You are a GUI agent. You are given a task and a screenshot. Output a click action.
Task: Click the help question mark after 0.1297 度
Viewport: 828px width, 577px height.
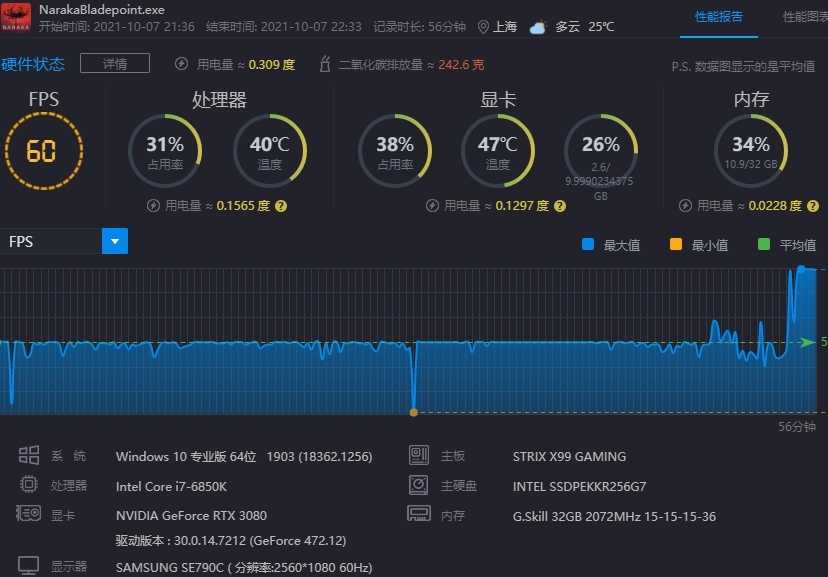point(560,206)
